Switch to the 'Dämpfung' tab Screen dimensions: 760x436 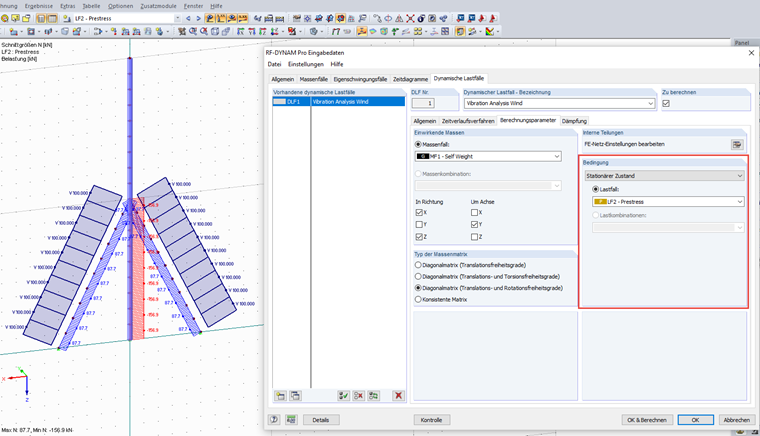click(574, 121)
